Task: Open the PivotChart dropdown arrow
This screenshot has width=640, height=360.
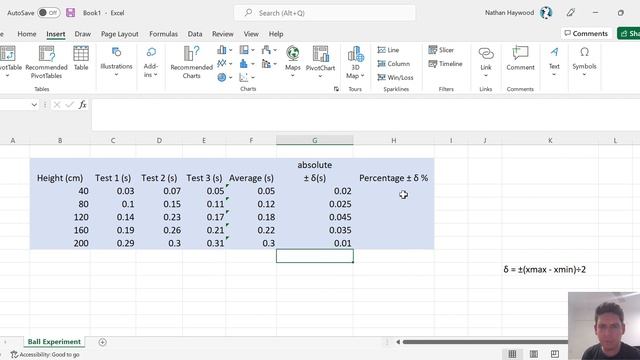Action: 320,76
